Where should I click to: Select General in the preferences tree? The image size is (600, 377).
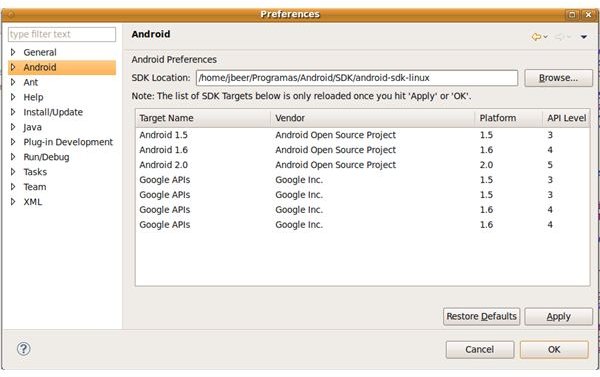pyautogui.click(x=40, y=52)
